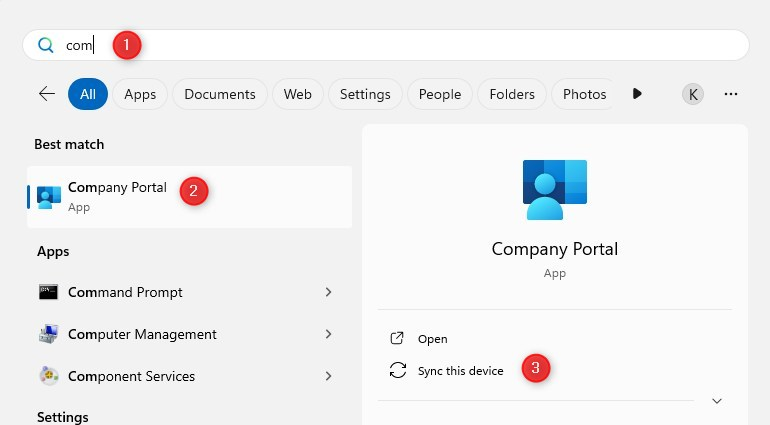Switch to the Documents filter tab
This screenshot has width=770, height=425.
[219, 94]
